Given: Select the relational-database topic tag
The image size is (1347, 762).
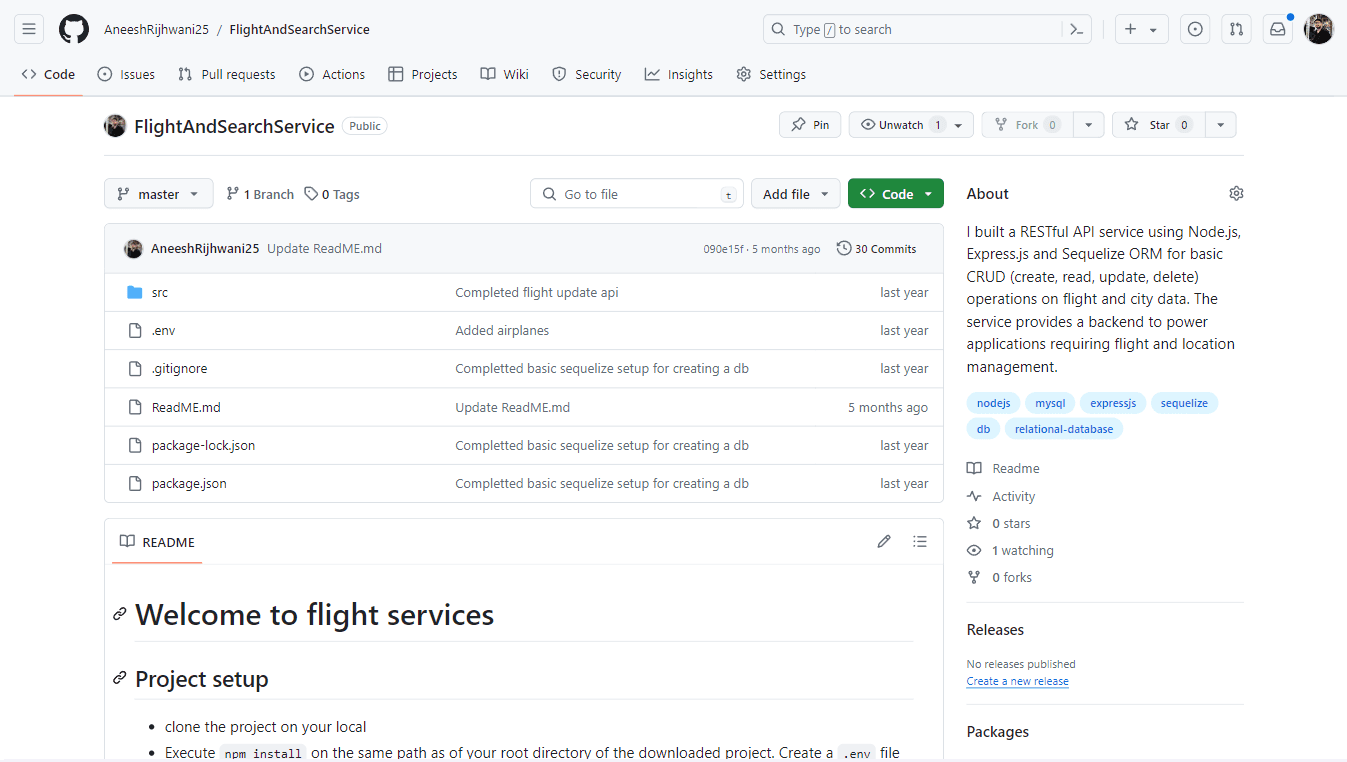Looking at the screenshot, I should [x=1064, y=429].
